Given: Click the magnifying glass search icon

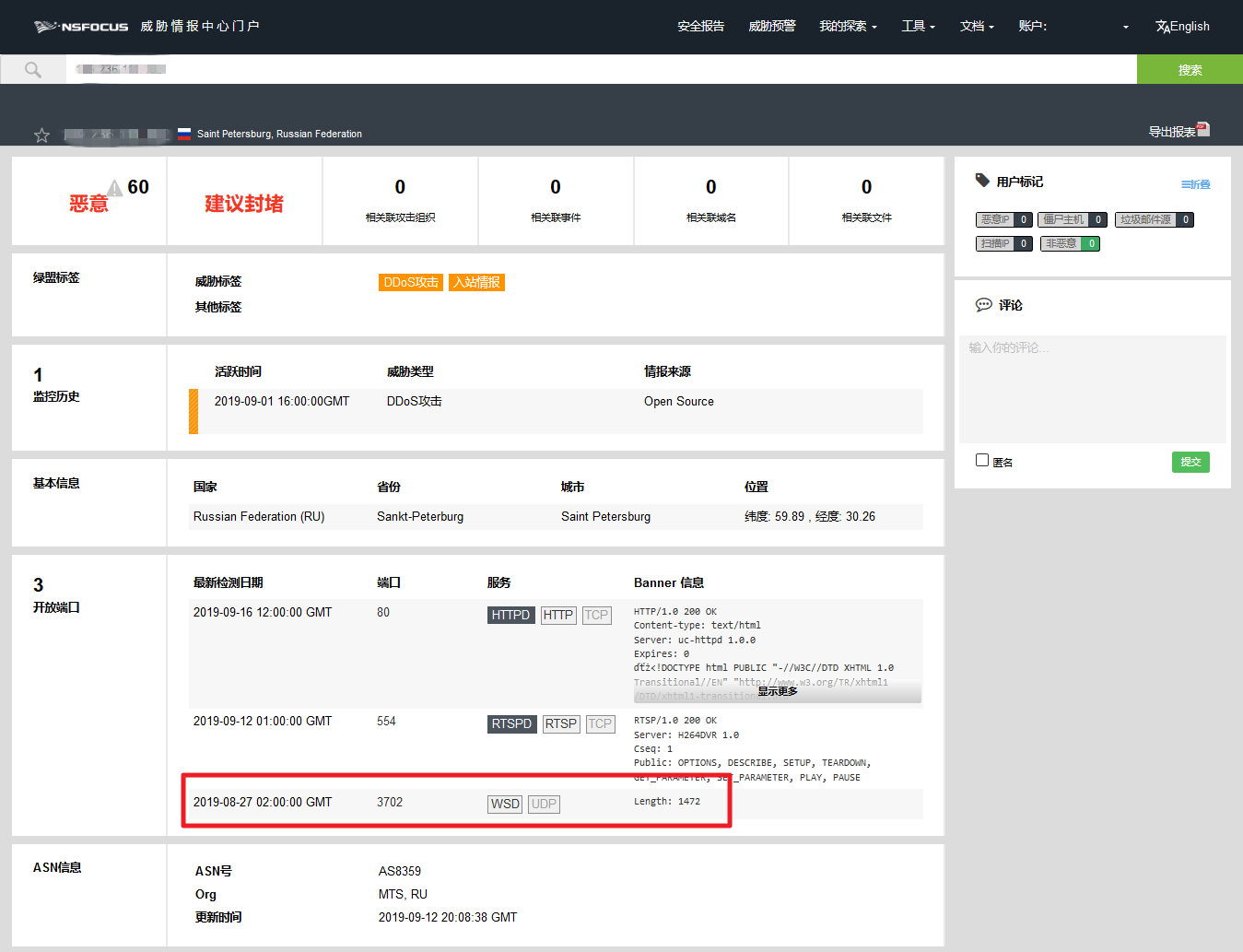Looking at the screenshot, I should [33, 70].
